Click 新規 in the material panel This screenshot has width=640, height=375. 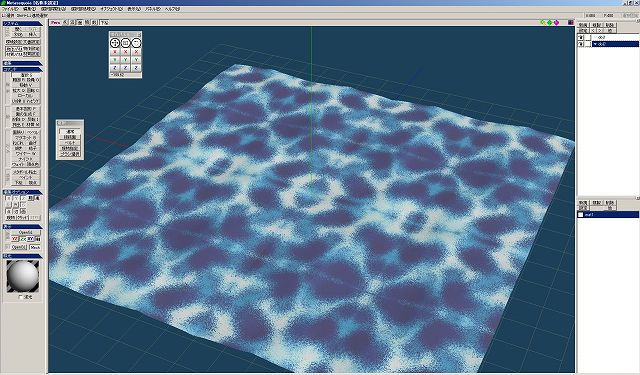tap(583, 203)
